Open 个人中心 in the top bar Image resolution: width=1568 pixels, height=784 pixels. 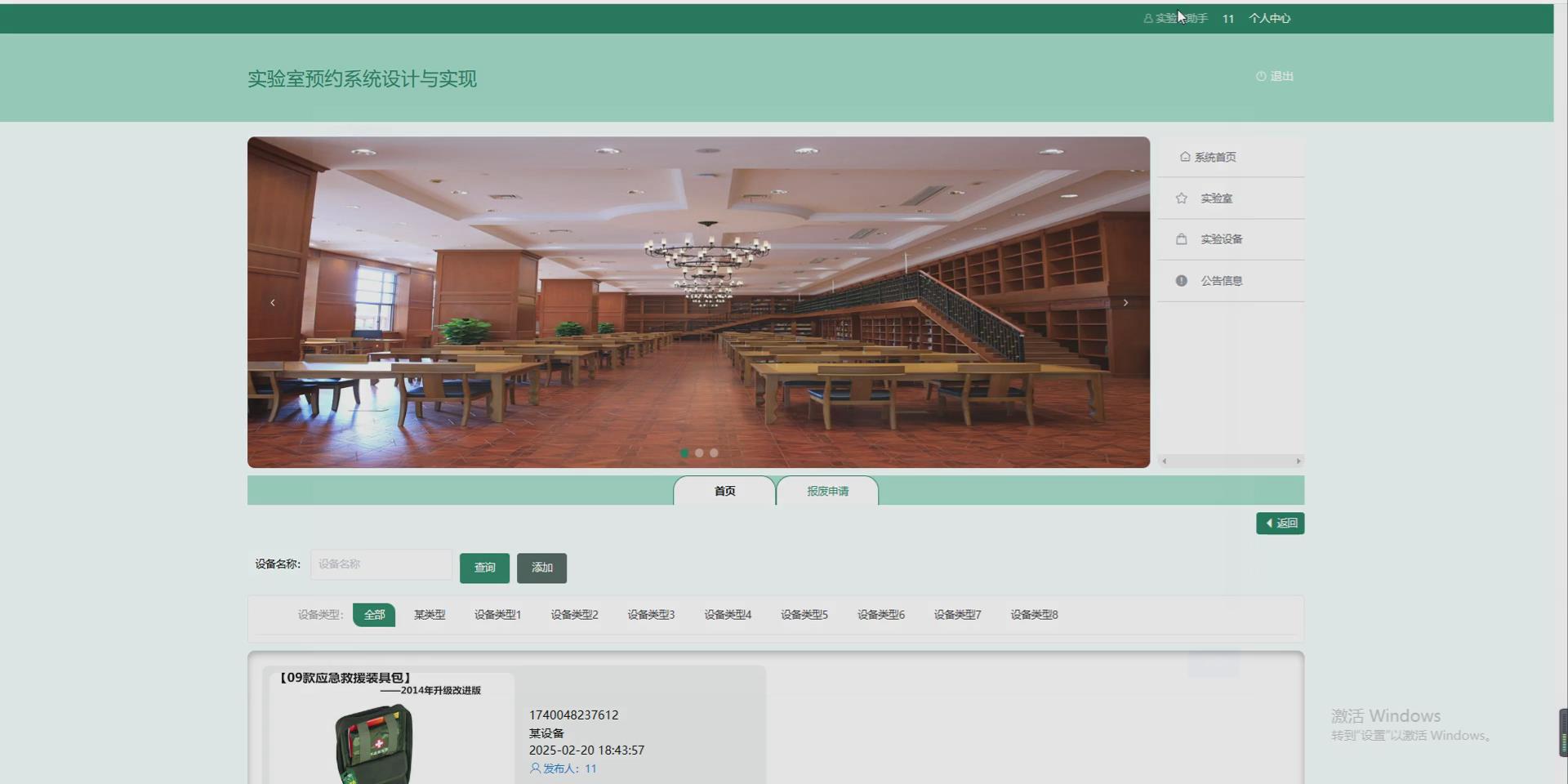[x=1269, y=18]
